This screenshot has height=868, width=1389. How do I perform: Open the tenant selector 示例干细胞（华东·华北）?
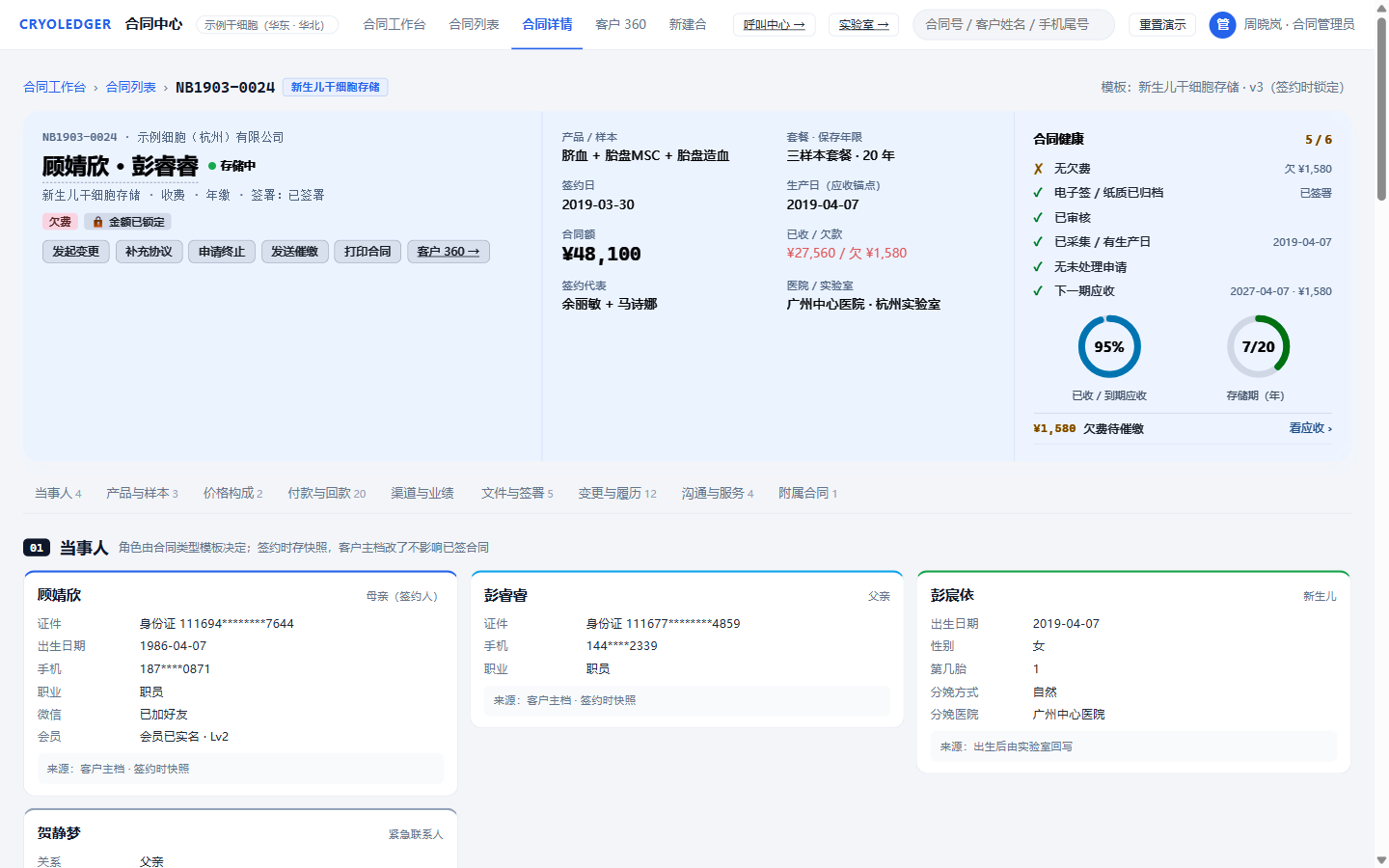click(x=266, y=25)
